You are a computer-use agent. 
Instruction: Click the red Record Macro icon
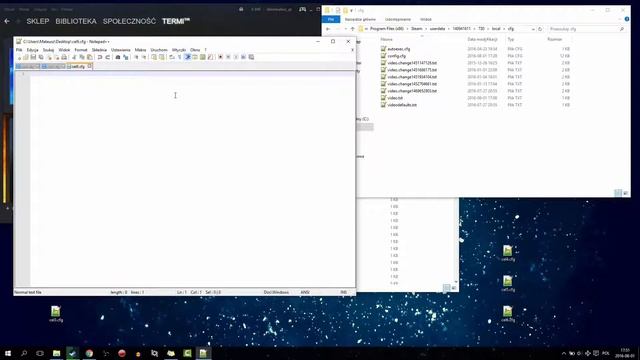tap(220, 57)
